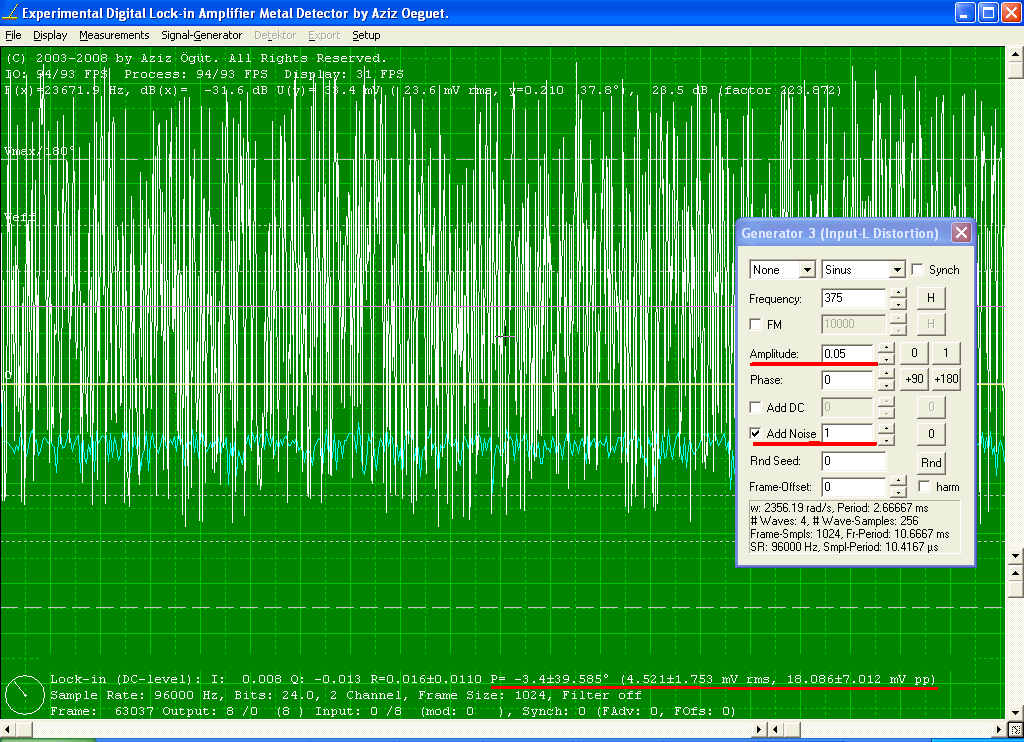Set amplitude to 1 with button
Viewport: 1024px width, 742px height.
pos(945,352)
